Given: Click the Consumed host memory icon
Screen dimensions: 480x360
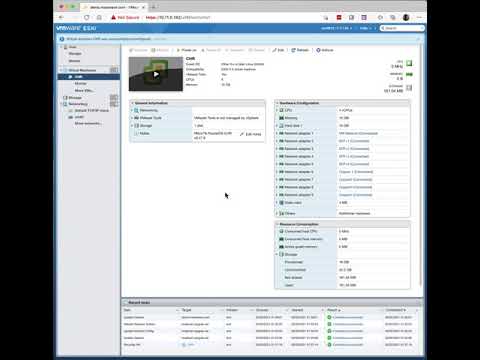Looking at the screenshot, I should click(x=281, y=239).
